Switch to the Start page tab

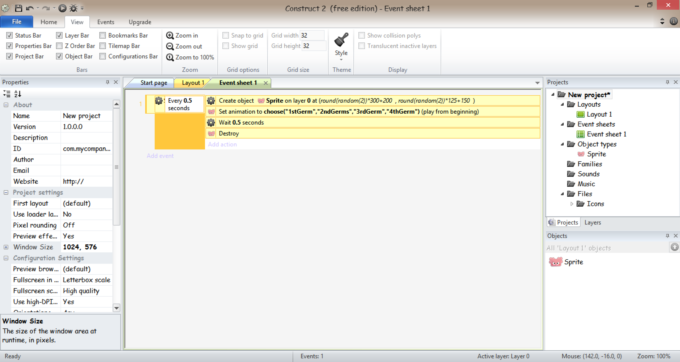click(154, 83)
